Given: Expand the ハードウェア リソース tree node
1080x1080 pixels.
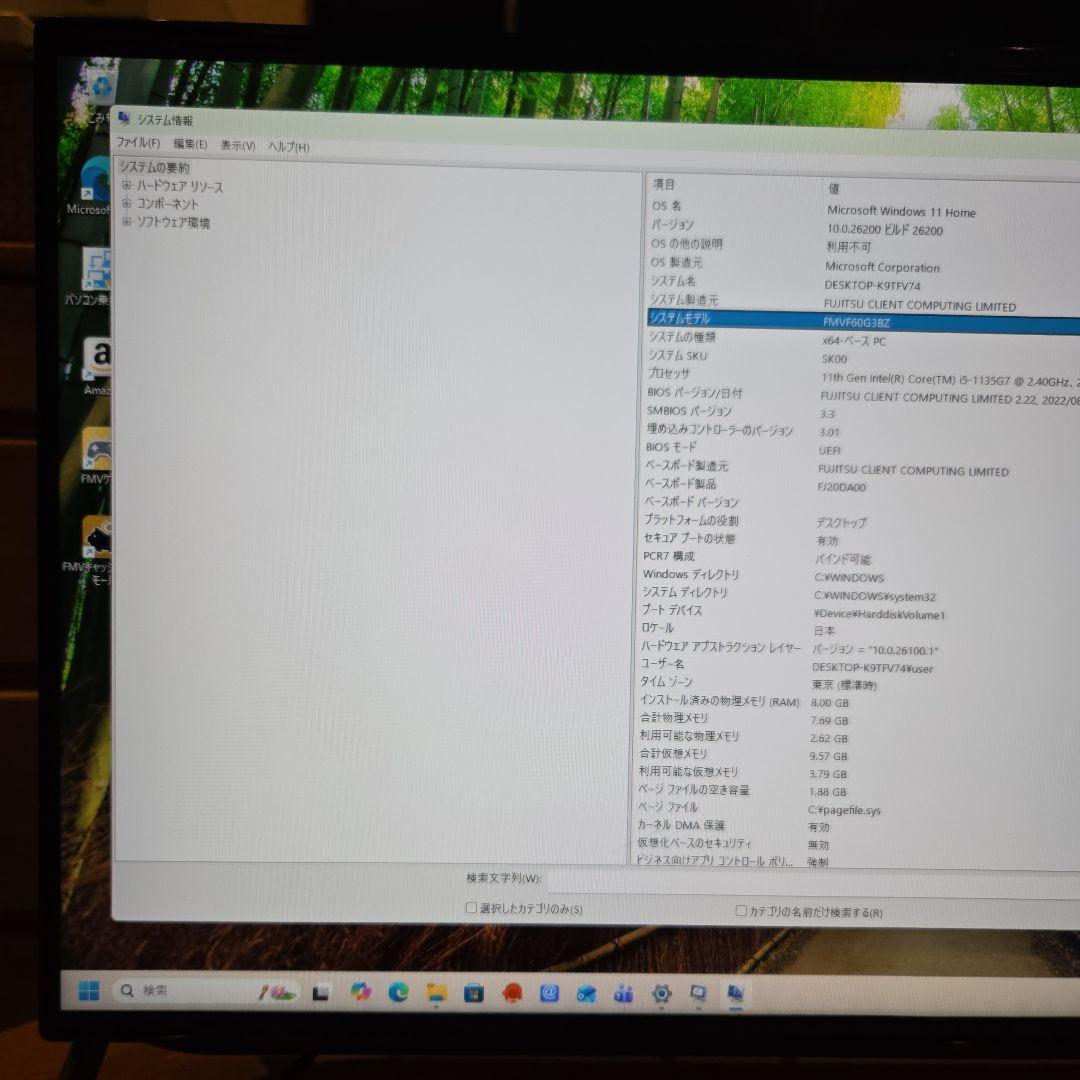Looking at the screenshot, I should click(127, 186).
